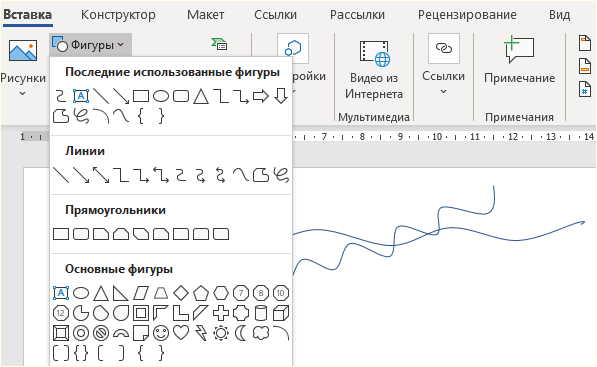This screenshot has height=367, width=597.
Task: Select the hexagon in Основные фигуры
Action: [221, 293]
